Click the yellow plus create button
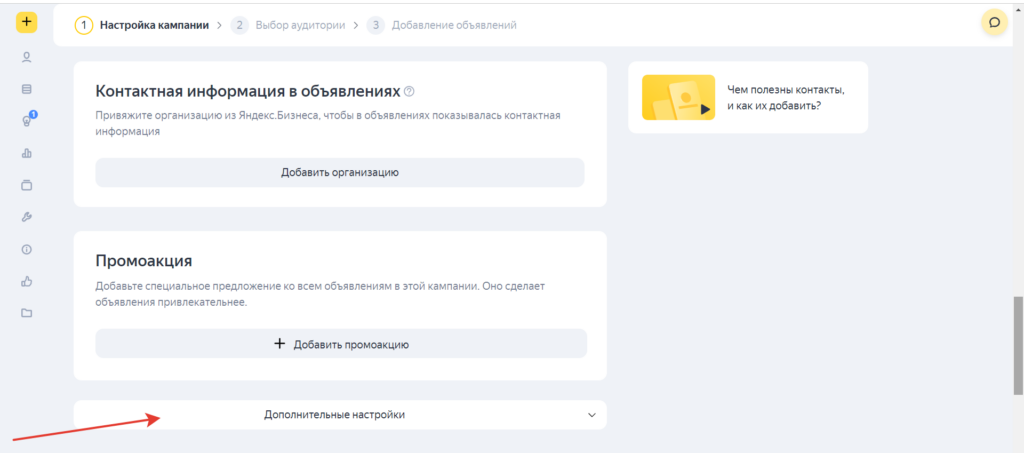This screenshot has height=453, width=1024. point(27,22)
